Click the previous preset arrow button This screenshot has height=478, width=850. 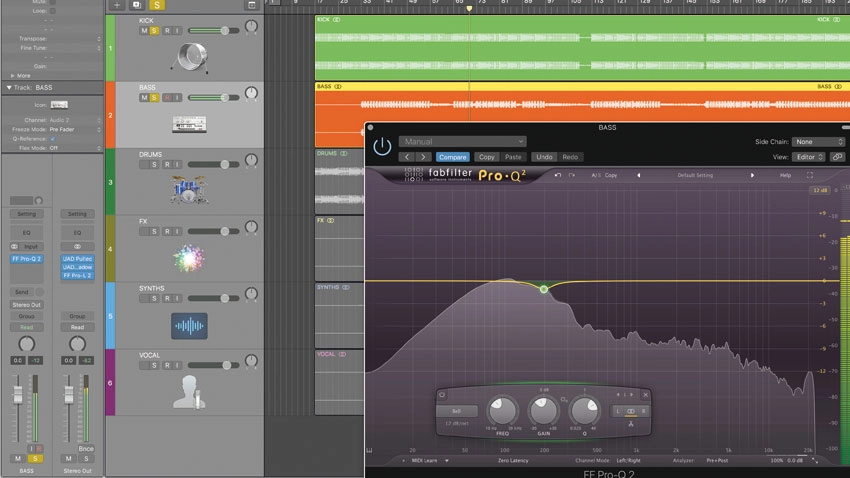407,157
